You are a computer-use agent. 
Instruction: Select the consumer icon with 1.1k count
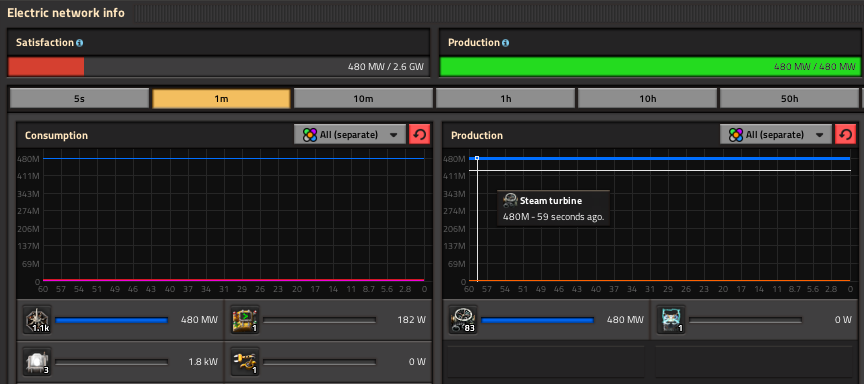37,320
